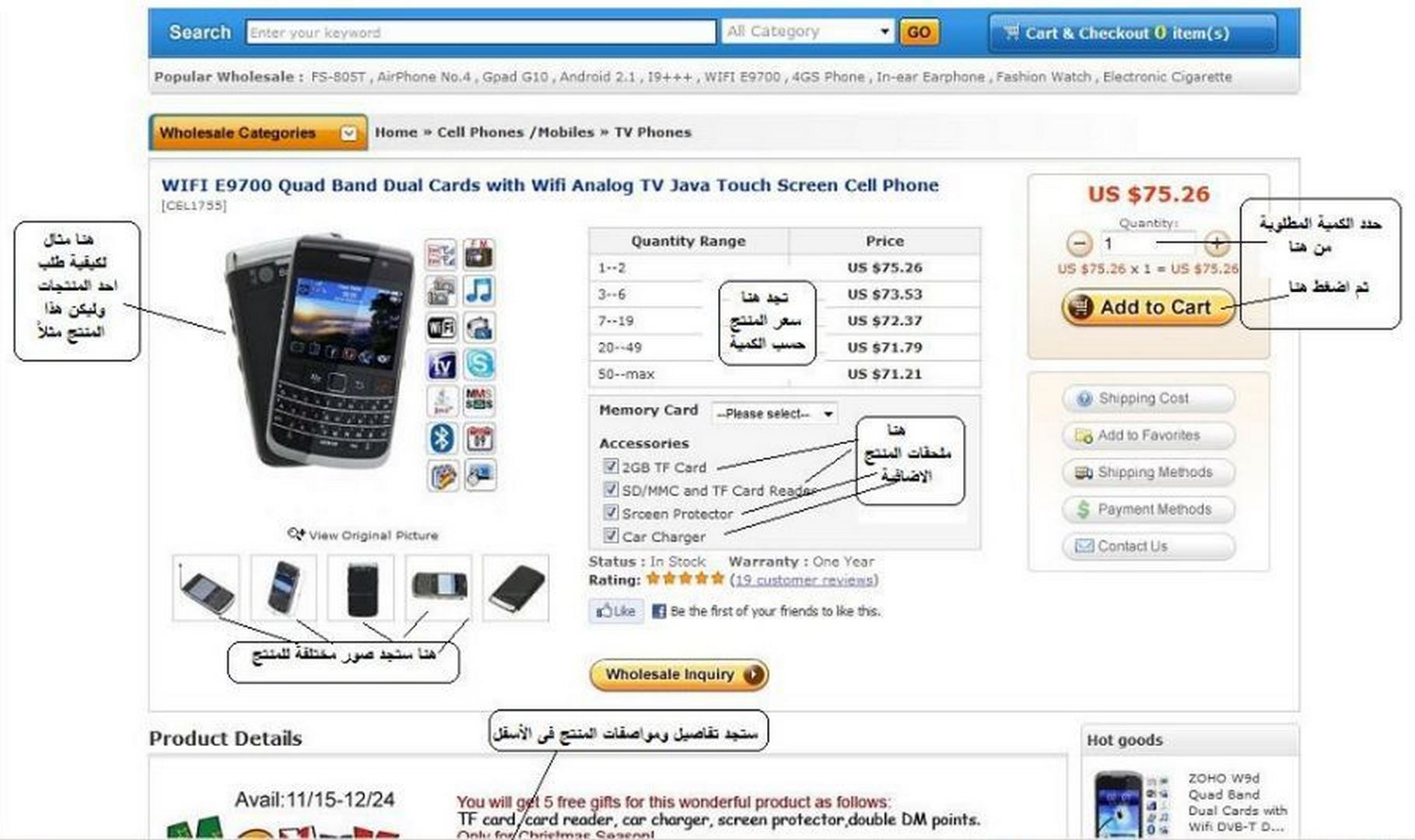Expand the Wholesale Categories menu
Screen dimensions: 1415x840
coord(257,133)
